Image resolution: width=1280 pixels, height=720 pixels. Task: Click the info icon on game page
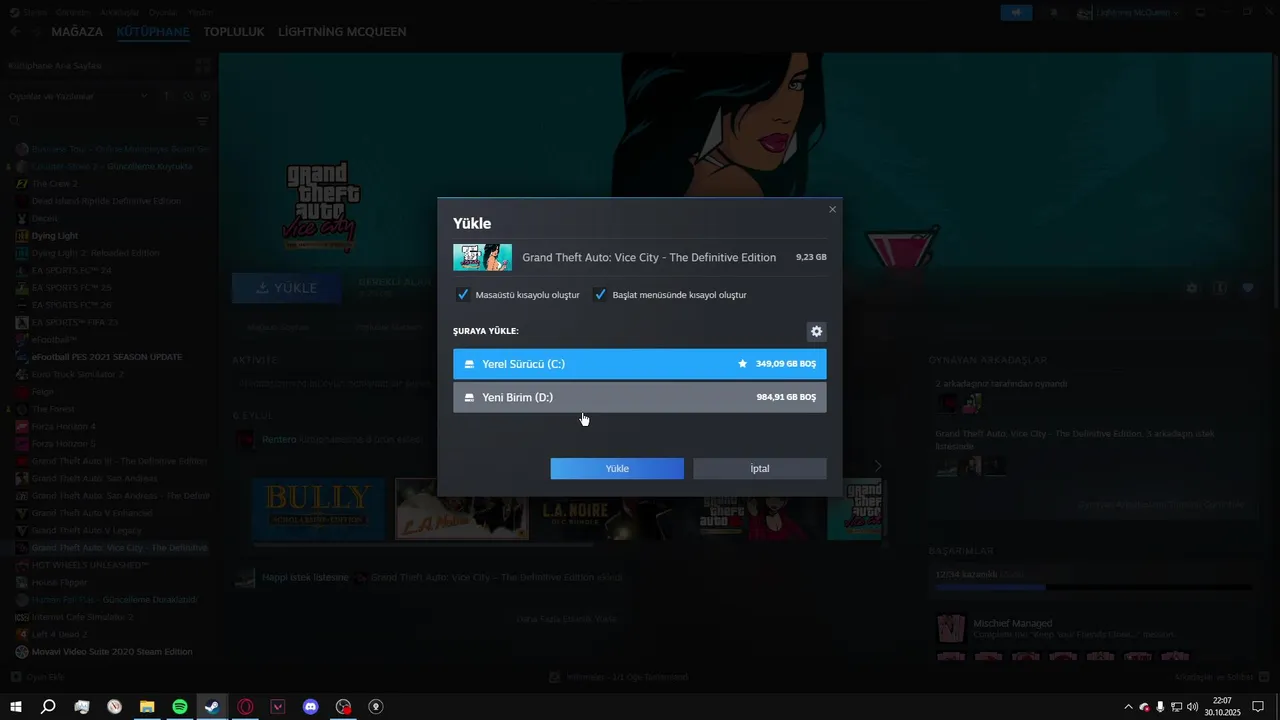[1220, 288]
